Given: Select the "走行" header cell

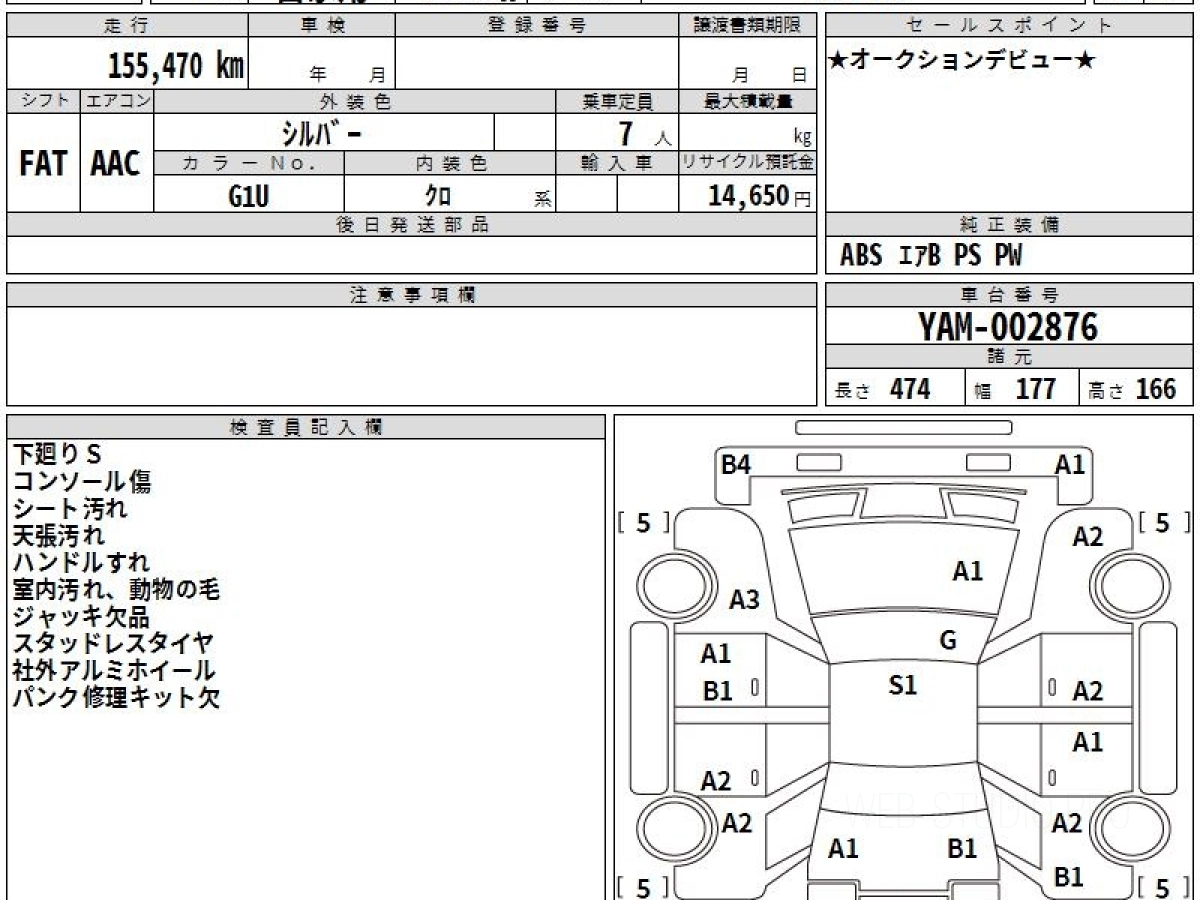Looking at the screenshot, I should (126, 26).
